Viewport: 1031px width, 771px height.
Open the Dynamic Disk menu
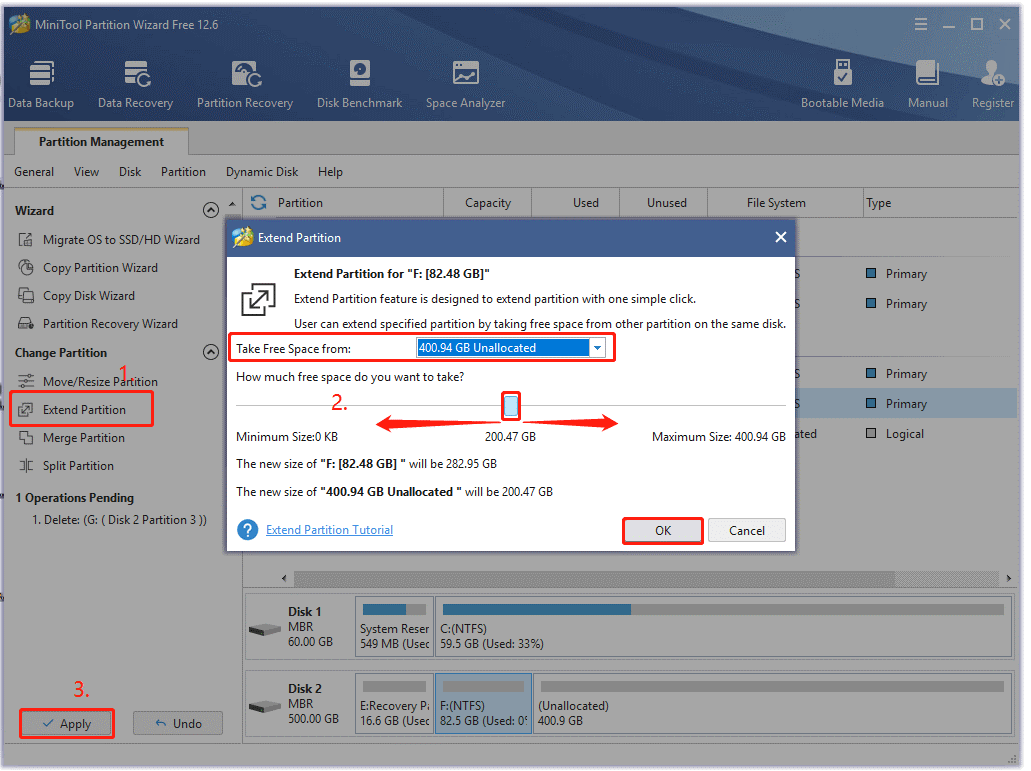[x=261, y=171]
